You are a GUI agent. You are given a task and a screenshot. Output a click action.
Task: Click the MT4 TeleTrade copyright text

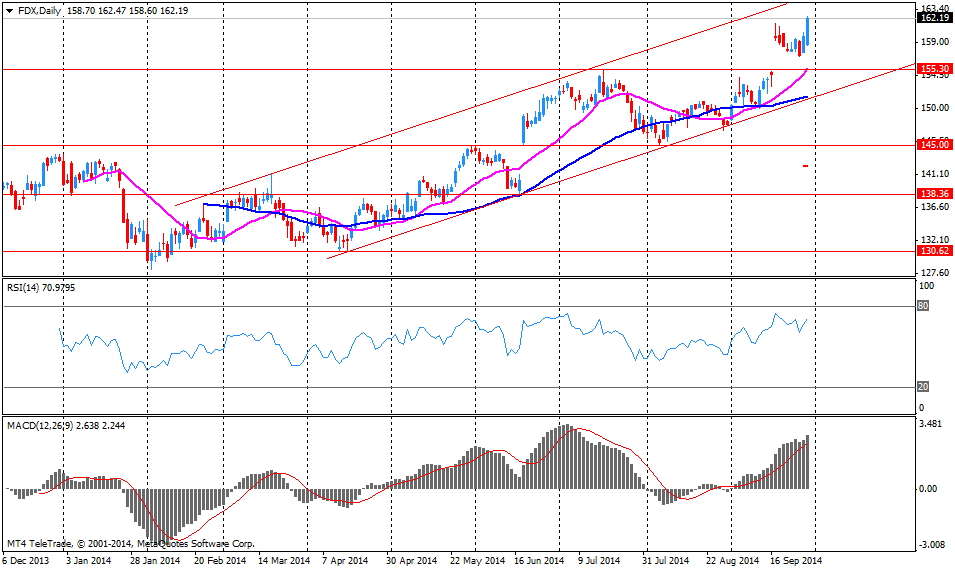click(130, 544)
